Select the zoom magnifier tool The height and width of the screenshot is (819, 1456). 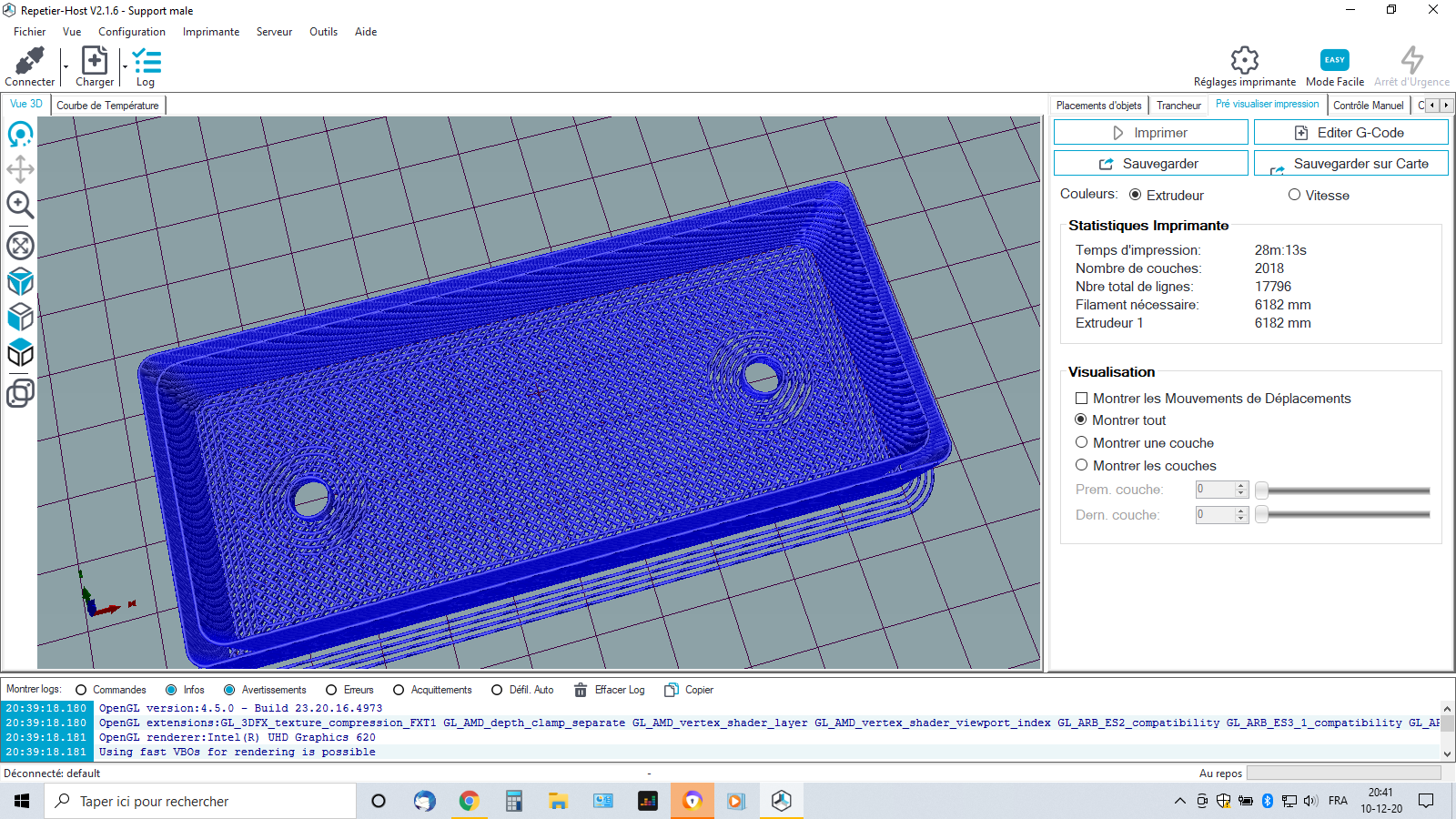(20, 205)
